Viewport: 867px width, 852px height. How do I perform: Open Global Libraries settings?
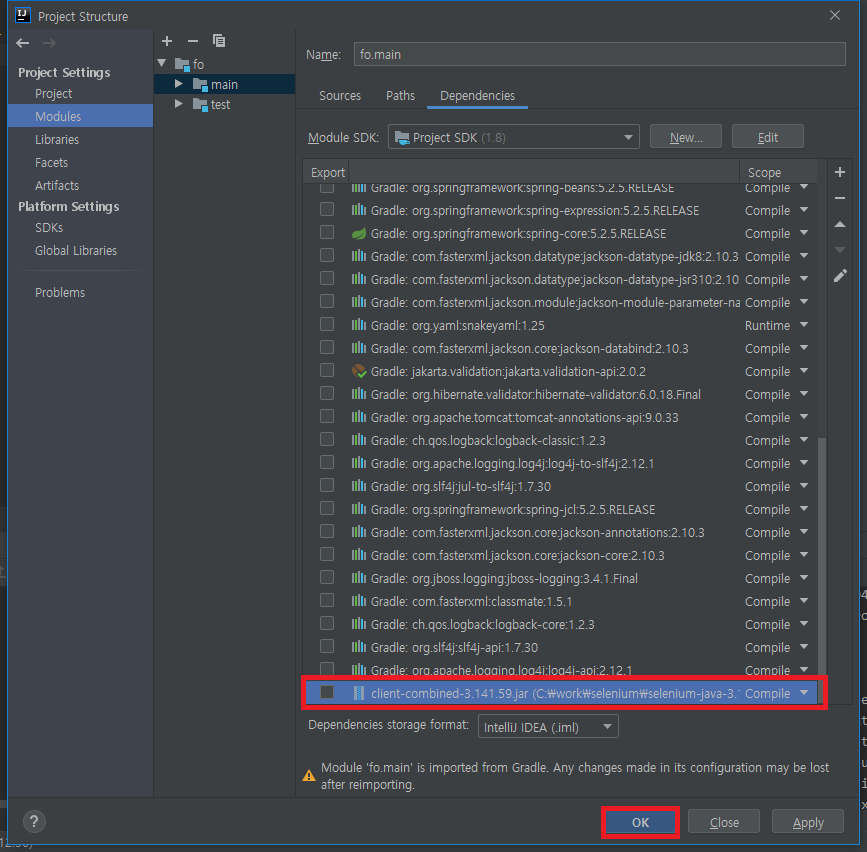pos(76,250)
